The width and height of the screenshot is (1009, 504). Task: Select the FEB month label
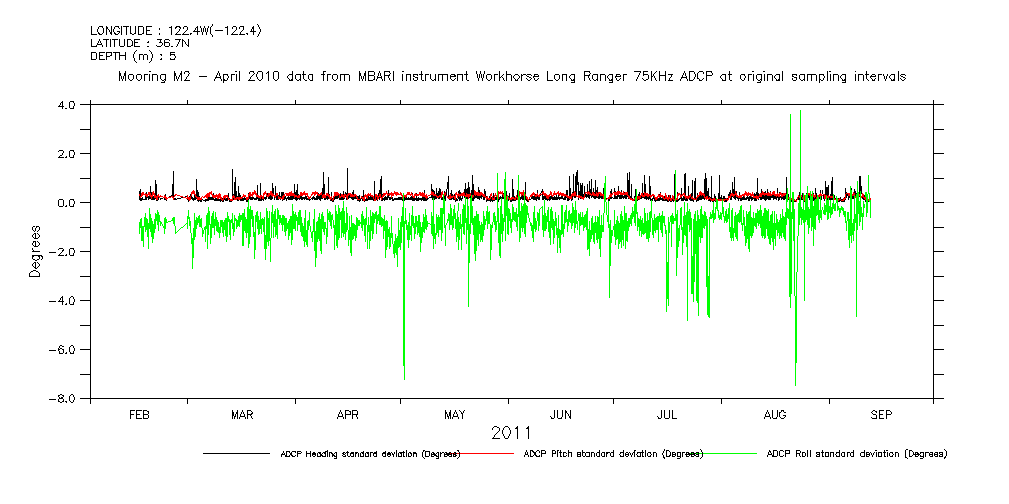140,415
